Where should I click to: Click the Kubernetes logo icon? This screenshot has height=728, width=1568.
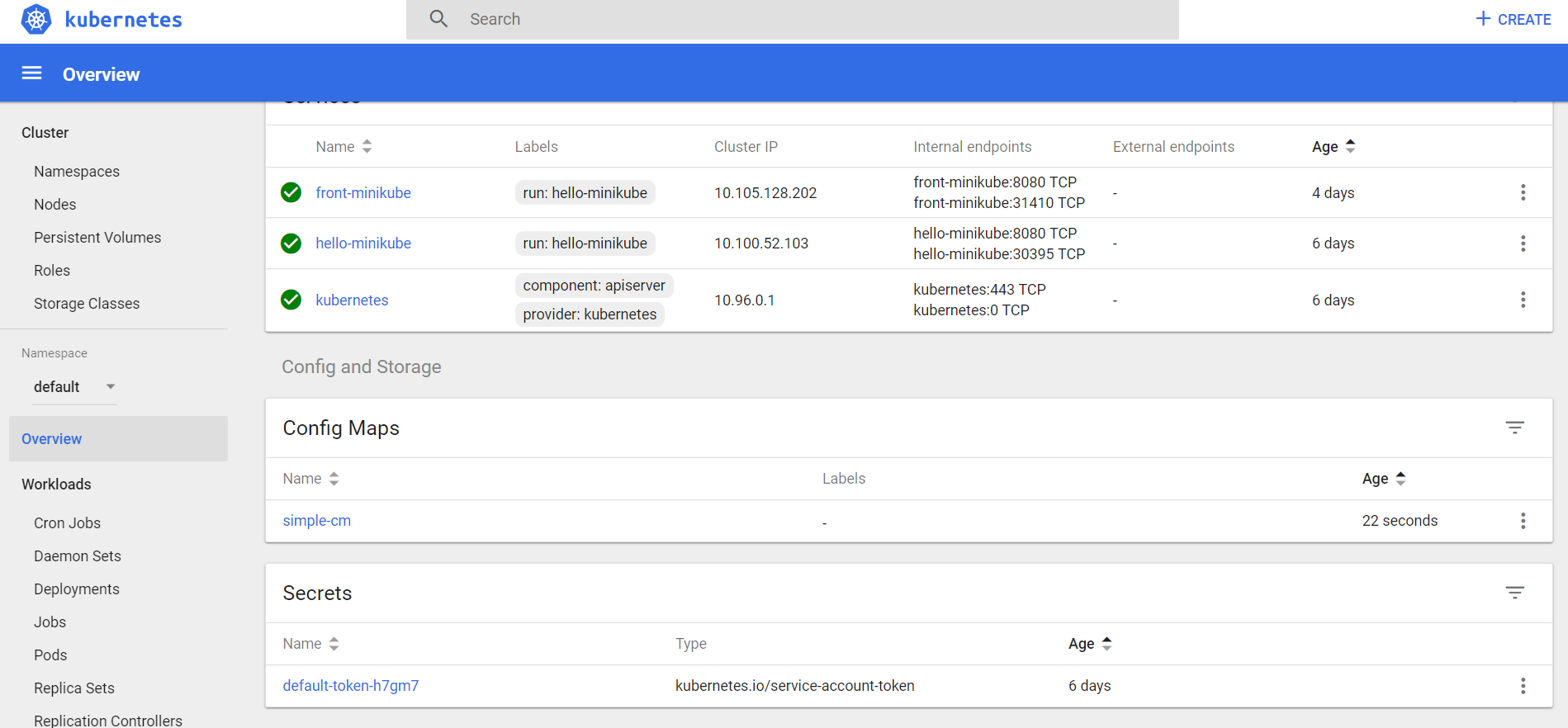[36, 19]
